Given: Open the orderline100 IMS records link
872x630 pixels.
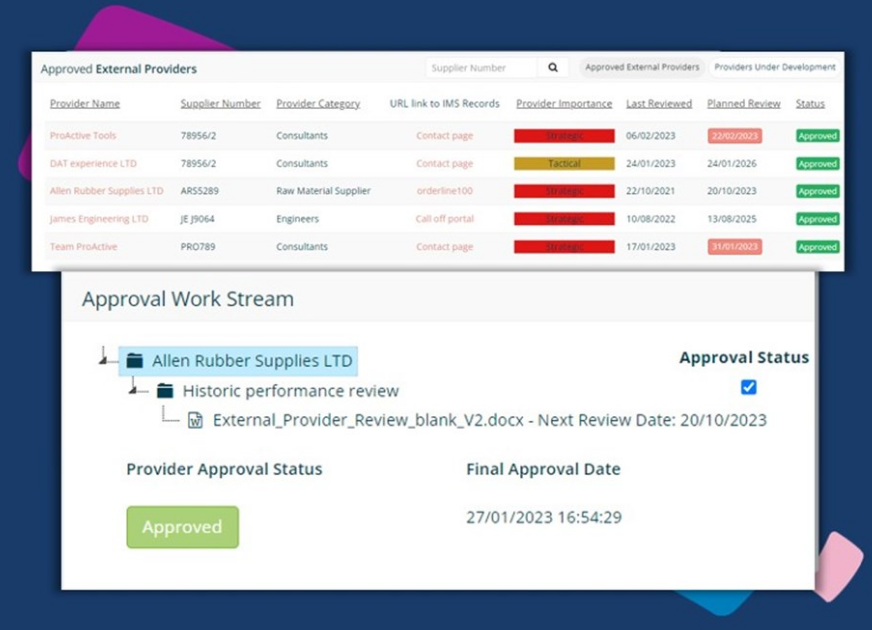Looking at the screenshot, I should (x=444, y=191).
